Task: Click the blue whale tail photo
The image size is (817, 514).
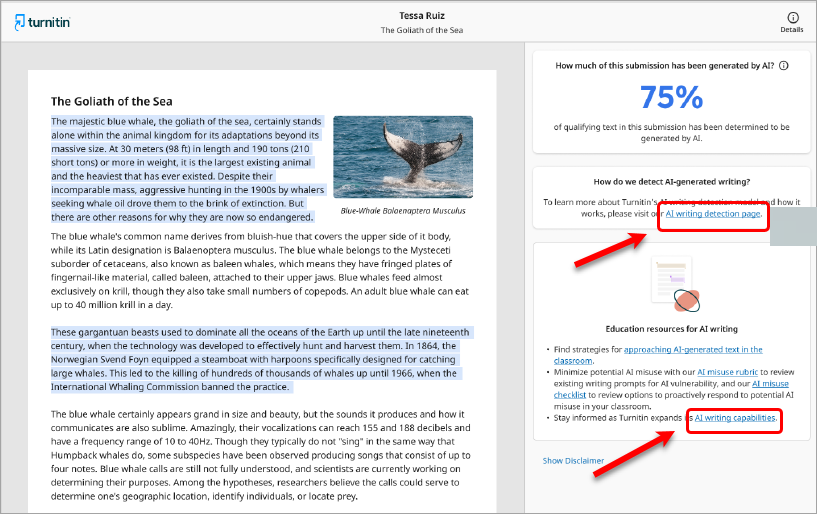Action: (x=403, y=157)
